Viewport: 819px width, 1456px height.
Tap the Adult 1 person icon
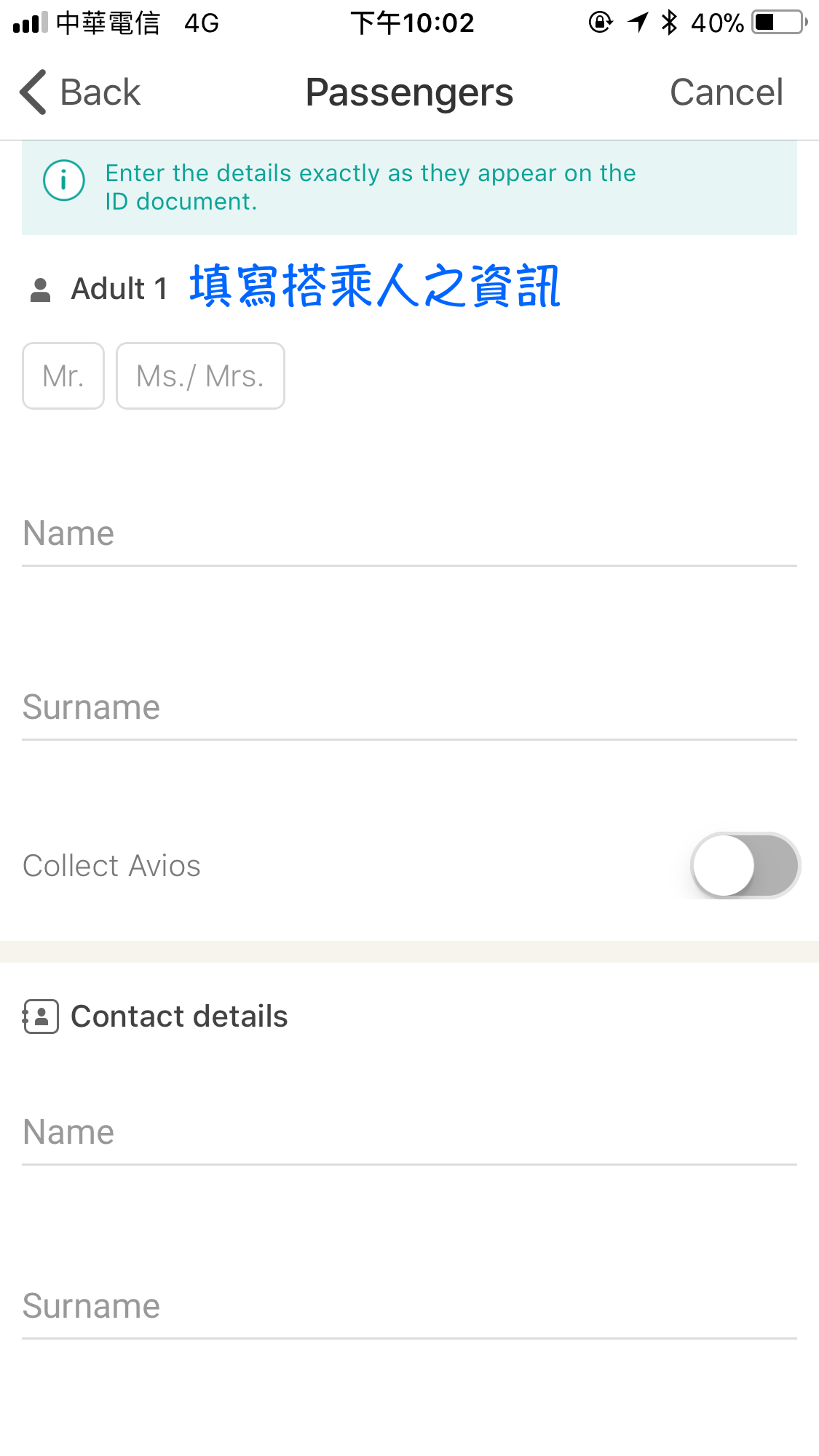point(41,290)
